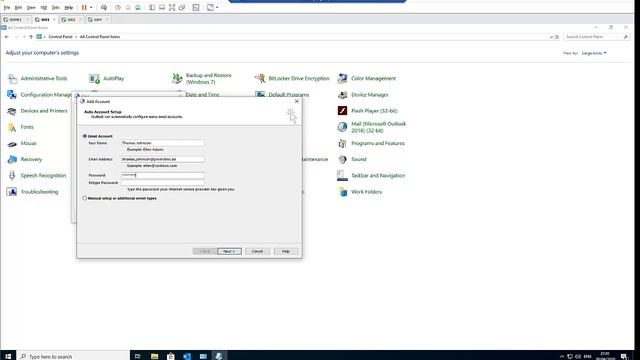The image size is (640, 360).
Task: Open the Windows Start menu
Action: click(8, 356)
